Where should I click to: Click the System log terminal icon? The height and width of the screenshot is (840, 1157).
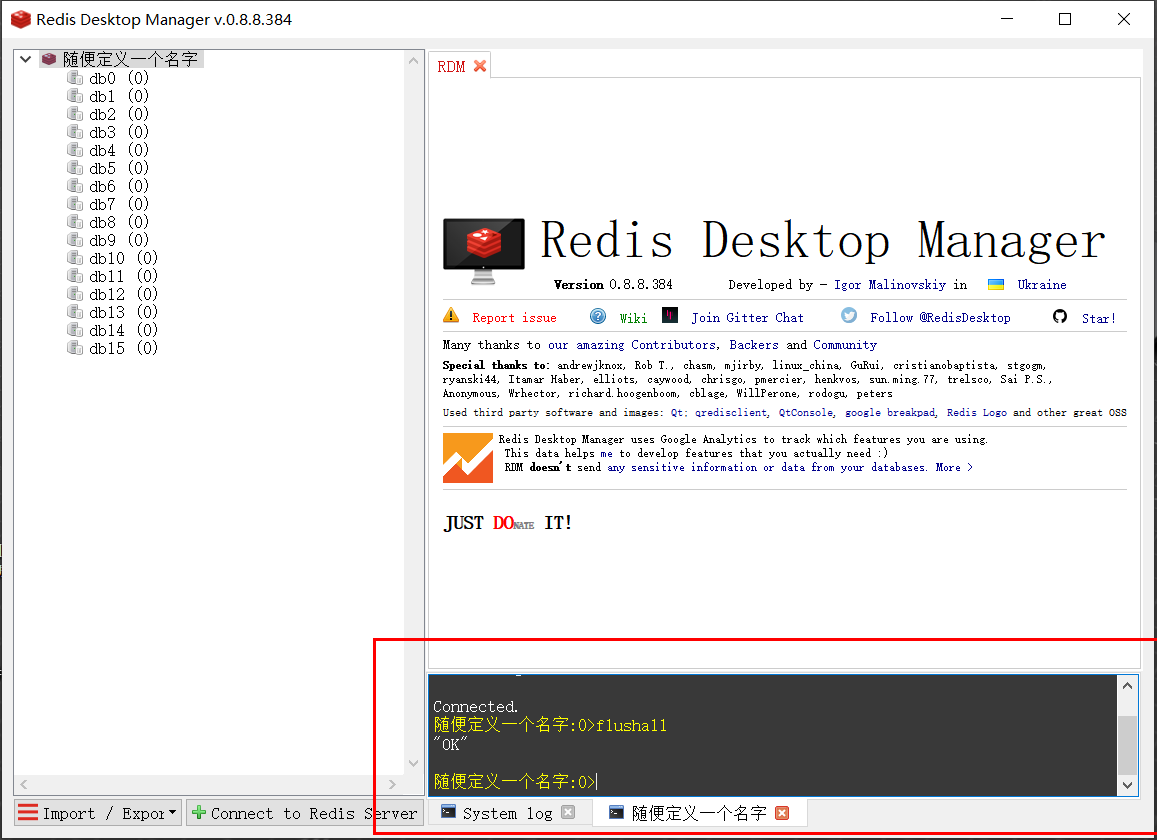click(448, 811)
